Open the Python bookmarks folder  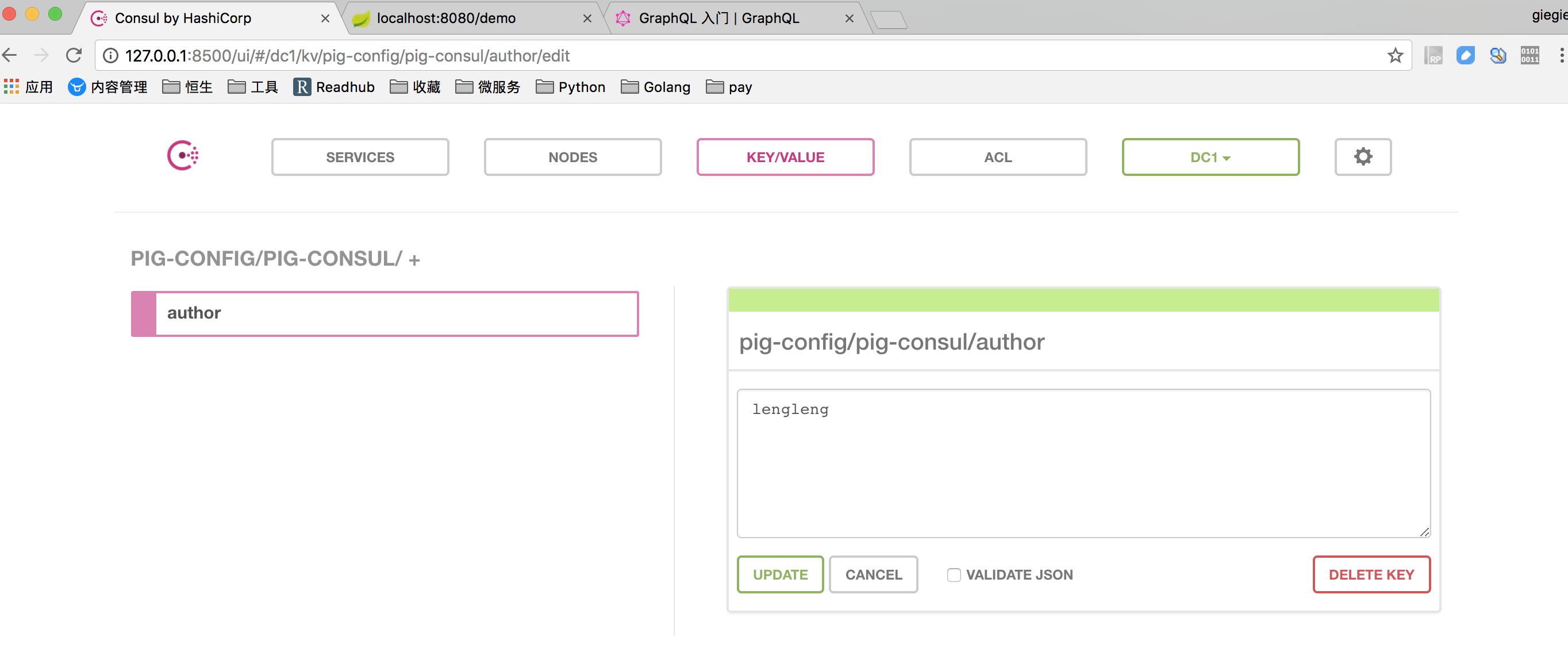click(570, 87)
